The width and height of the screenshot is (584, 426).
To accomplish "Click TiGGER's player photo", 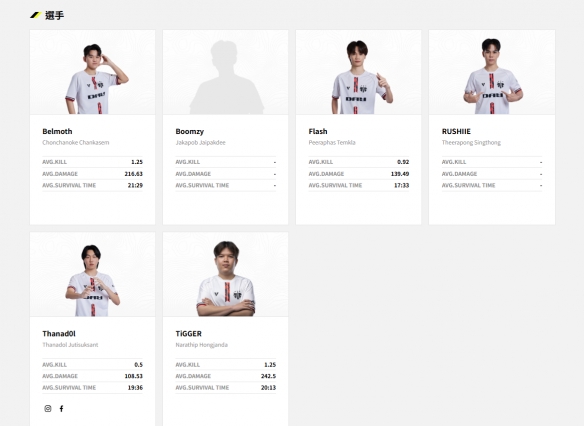I will [x=225, y=274].
